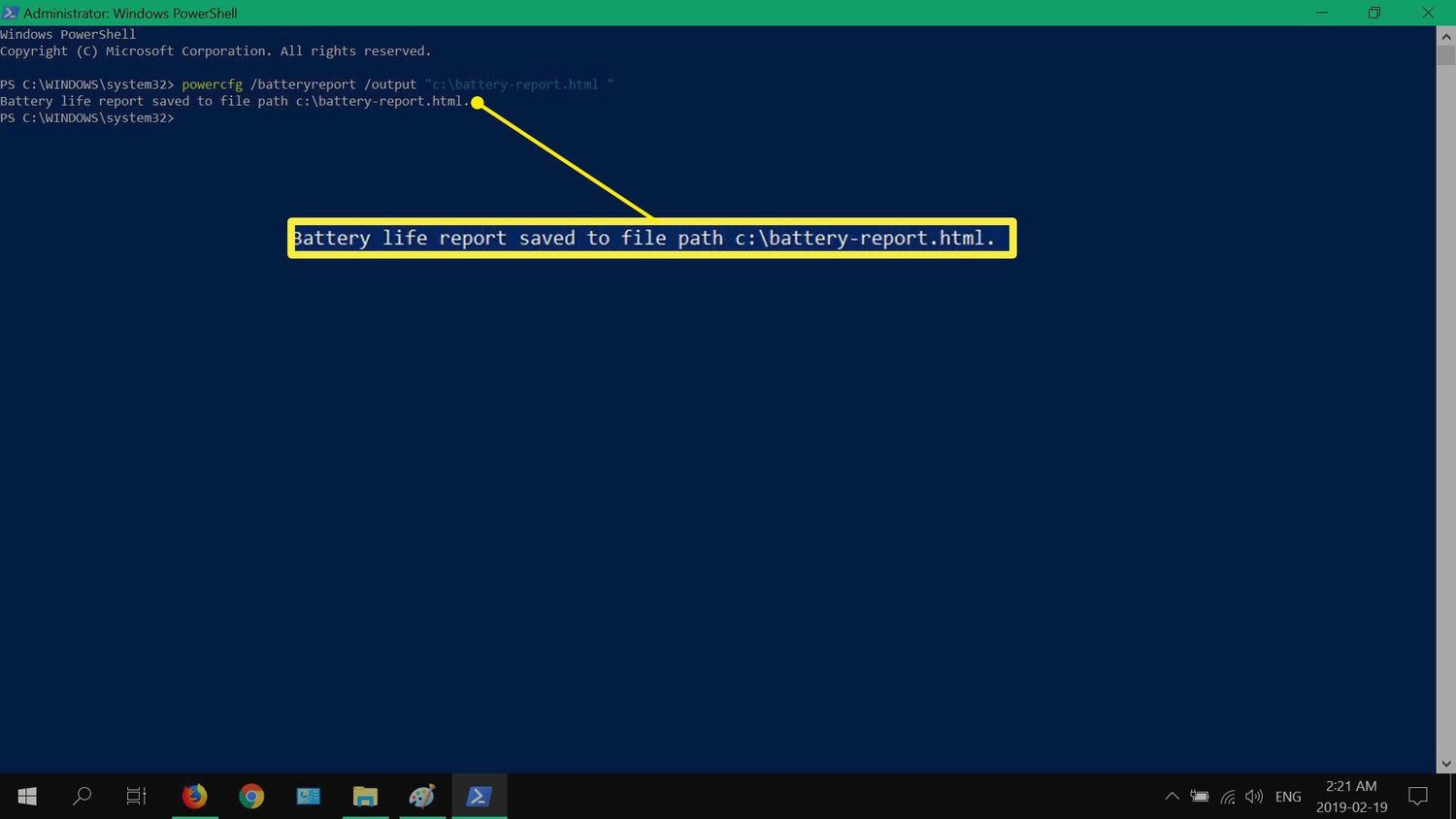The width and height of the screenshot is (1456, 819).
Task: Open taskbar Search magnifier
Action: (83, 797)
